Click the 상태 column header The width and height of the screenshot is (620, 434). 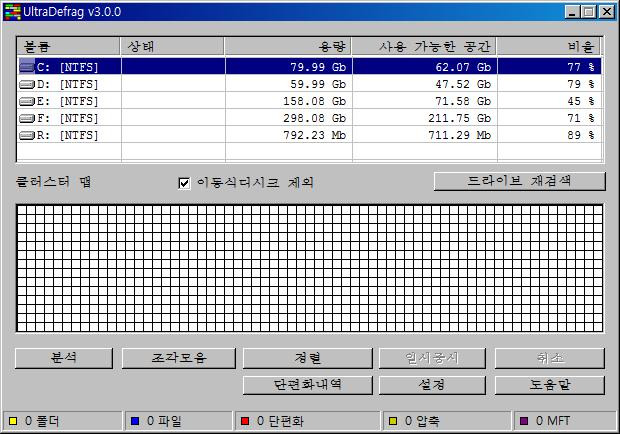tap(172, 47)
